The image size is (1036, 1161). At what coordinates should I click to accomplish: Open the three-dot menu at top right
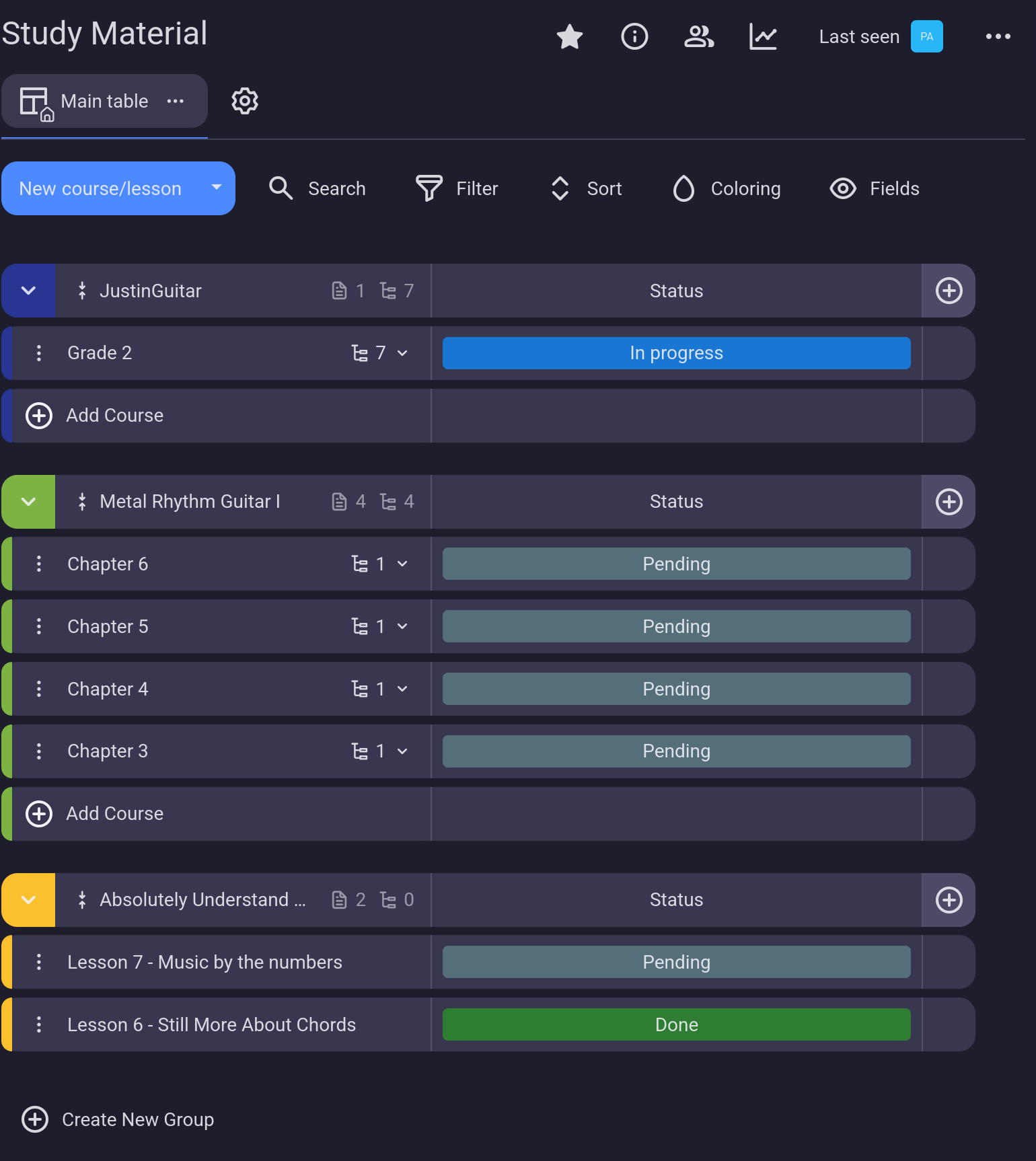pos(998,36)
